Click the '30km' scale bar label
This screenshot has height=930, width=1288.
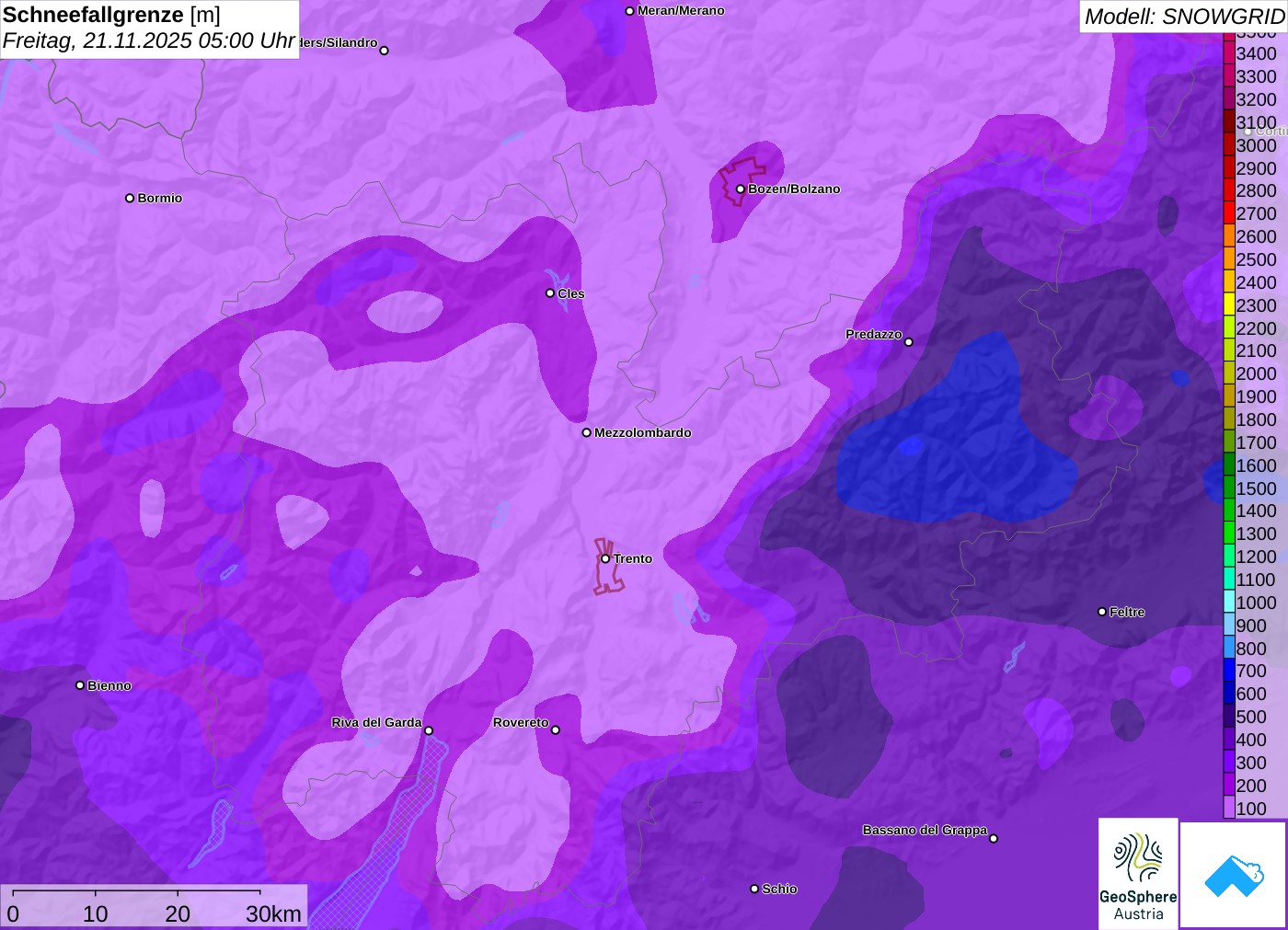tap(273, 913)
